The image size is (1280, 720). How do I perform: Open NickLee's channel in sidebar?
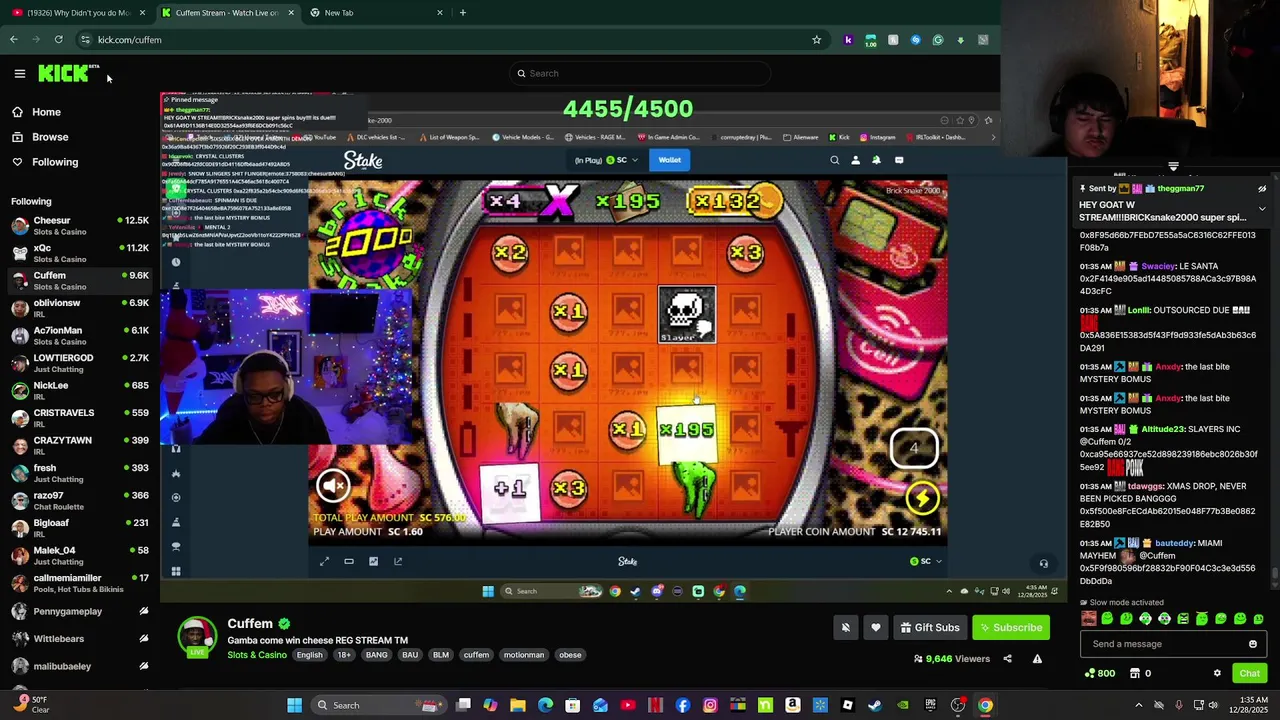coord(80,391)
